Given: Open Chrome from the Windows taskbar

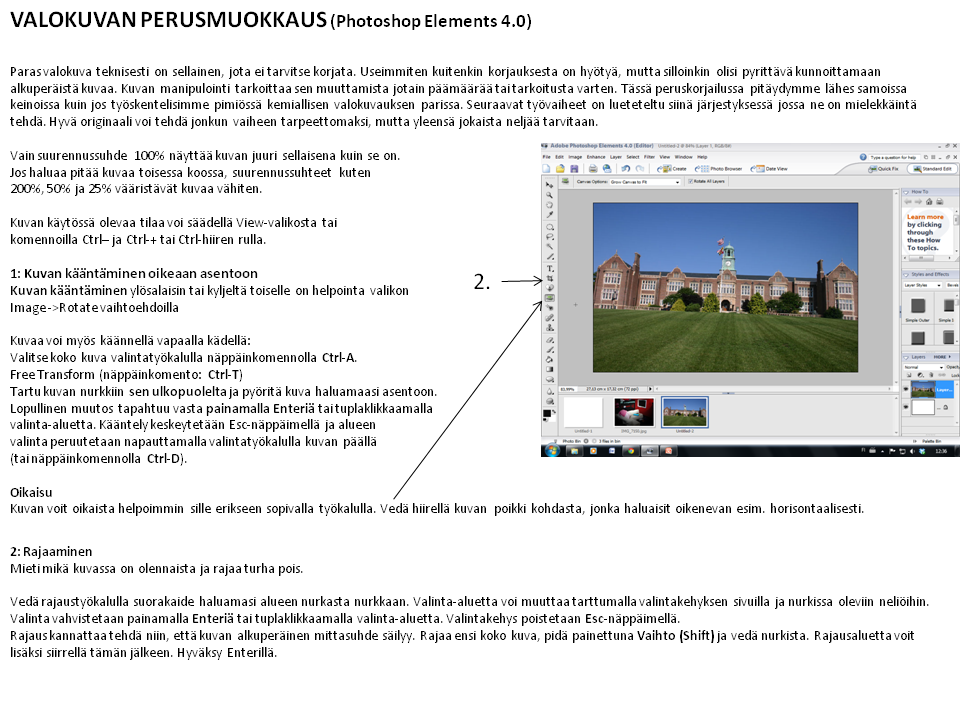Looking at the screenshot, I should coord(630,451).
